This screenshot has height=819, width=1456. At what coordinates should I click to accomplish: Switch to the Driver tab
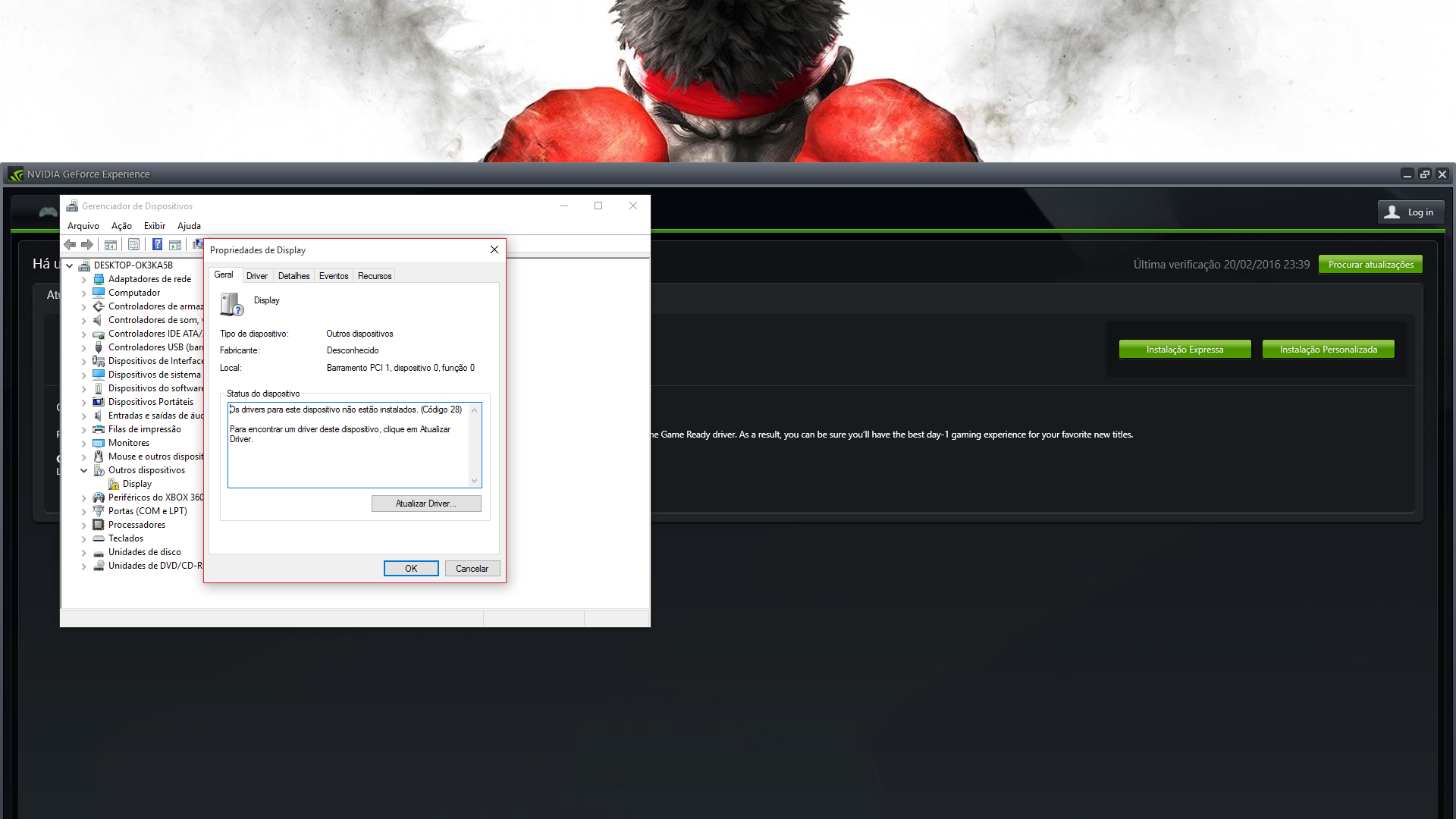pos(257,276)
